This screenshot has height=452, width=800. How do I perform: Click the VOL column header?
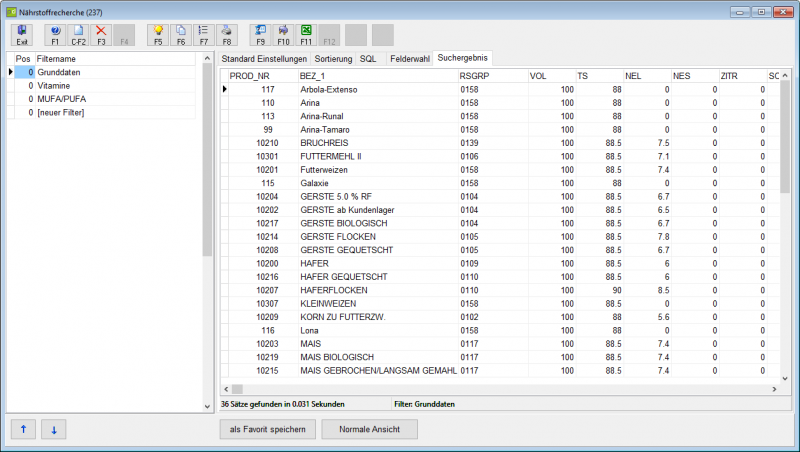point(552,76)
